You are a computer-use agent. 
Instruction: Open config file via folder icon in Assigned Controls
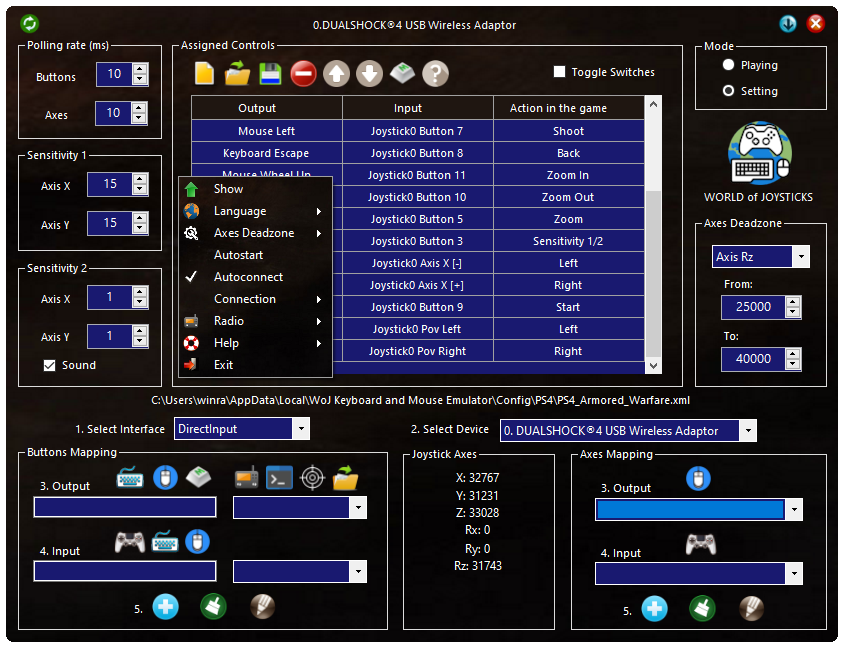[237, 73]
